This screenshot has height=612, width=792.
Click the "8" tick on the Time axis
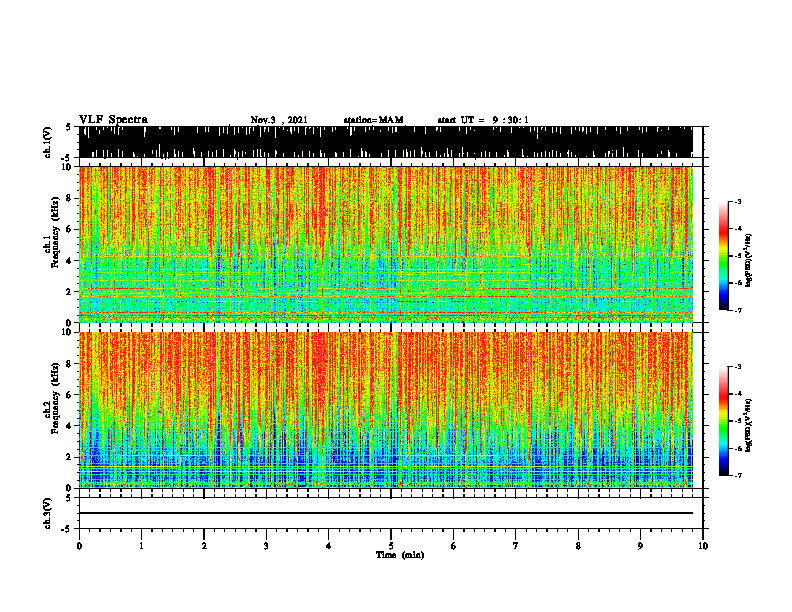pos(578,546)
